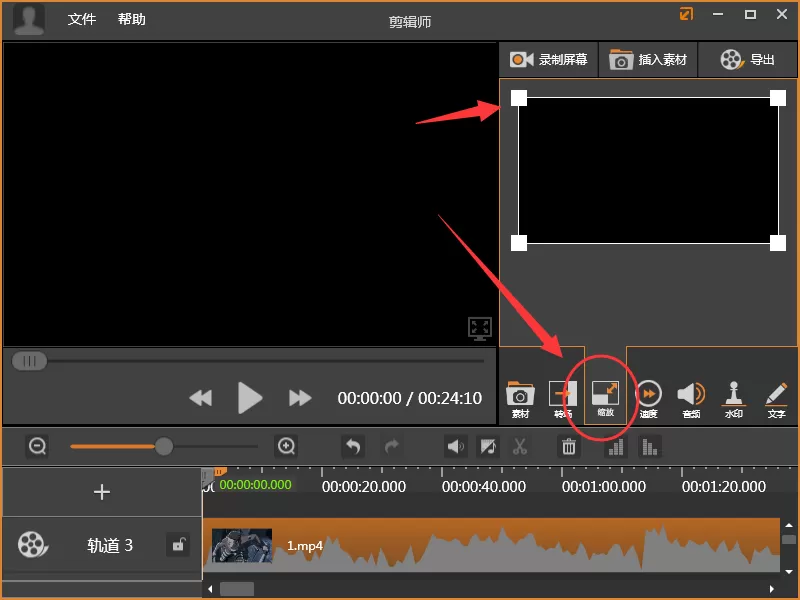Viewport: 800px width, 600px height.
Task: Click the bottom-left crop handle in zoom panel
Action: pos(519,243)
